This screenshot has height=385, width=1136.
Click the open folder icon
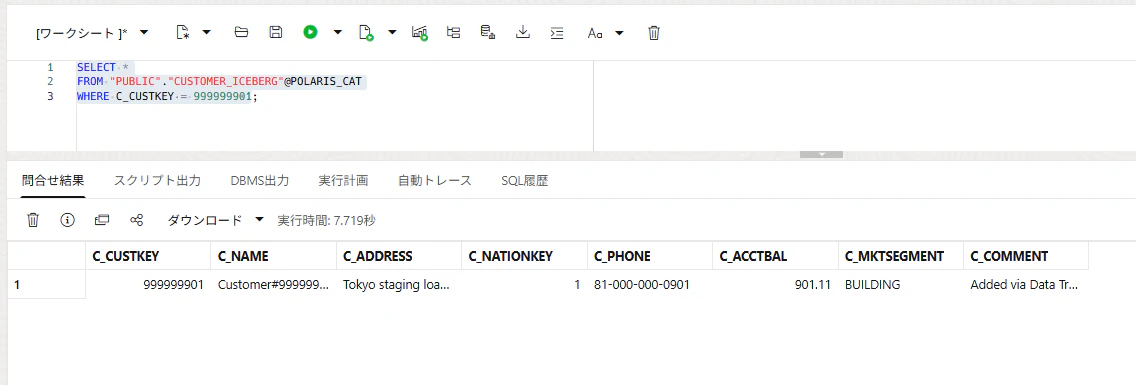coord(241,32)
